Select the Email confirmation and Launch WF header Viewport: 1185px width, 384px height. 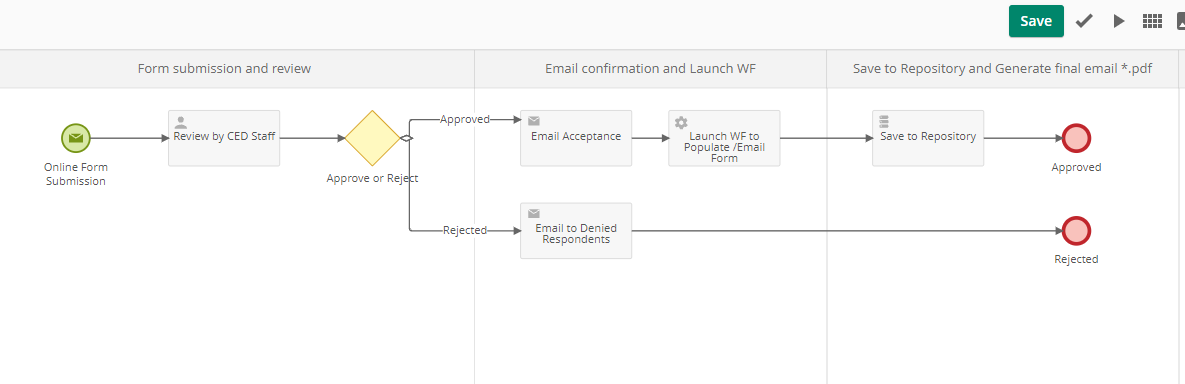pos(651,69)
